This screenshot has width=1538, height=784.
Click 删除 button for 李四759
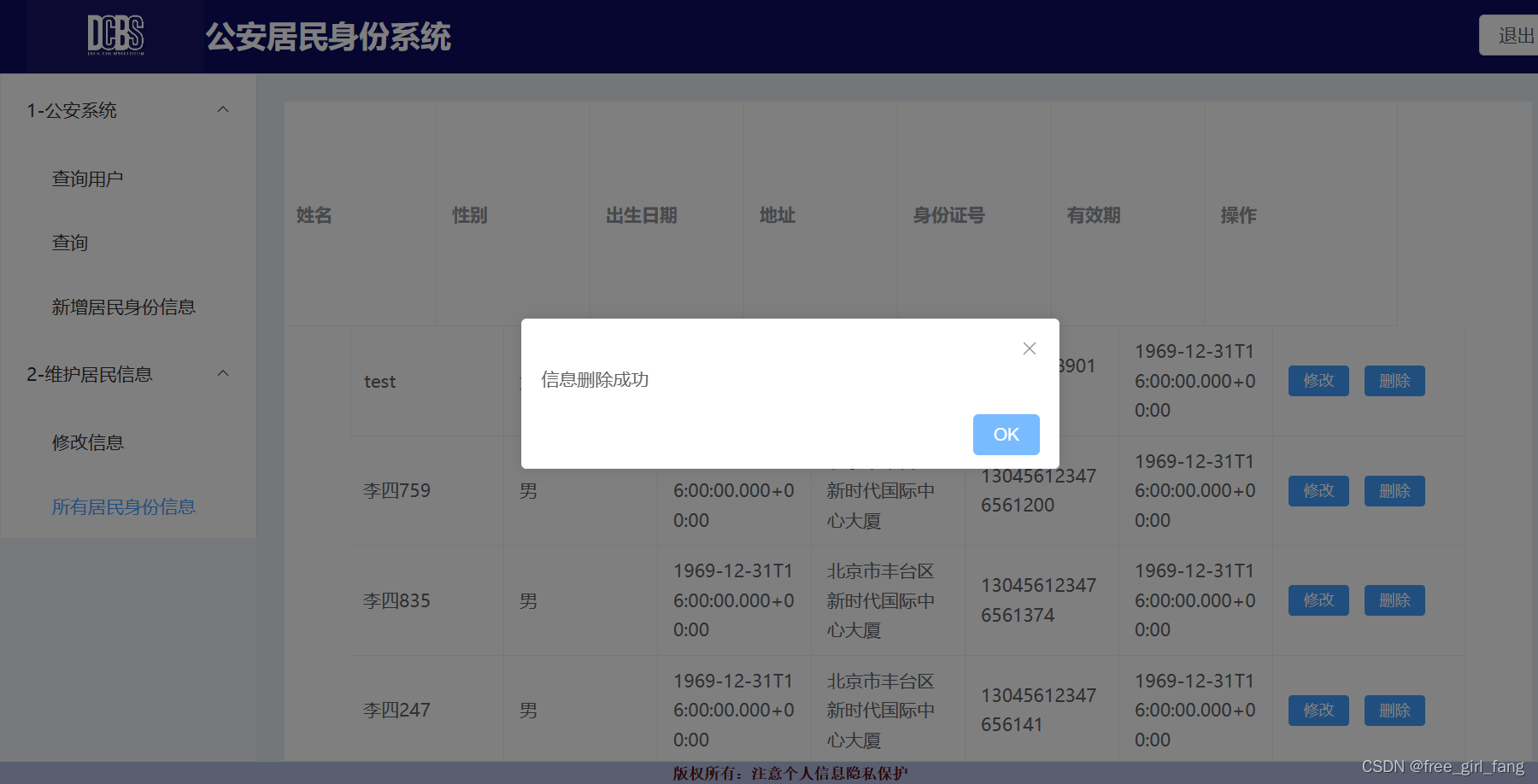pyautogui.click(x=1394, y=491)
